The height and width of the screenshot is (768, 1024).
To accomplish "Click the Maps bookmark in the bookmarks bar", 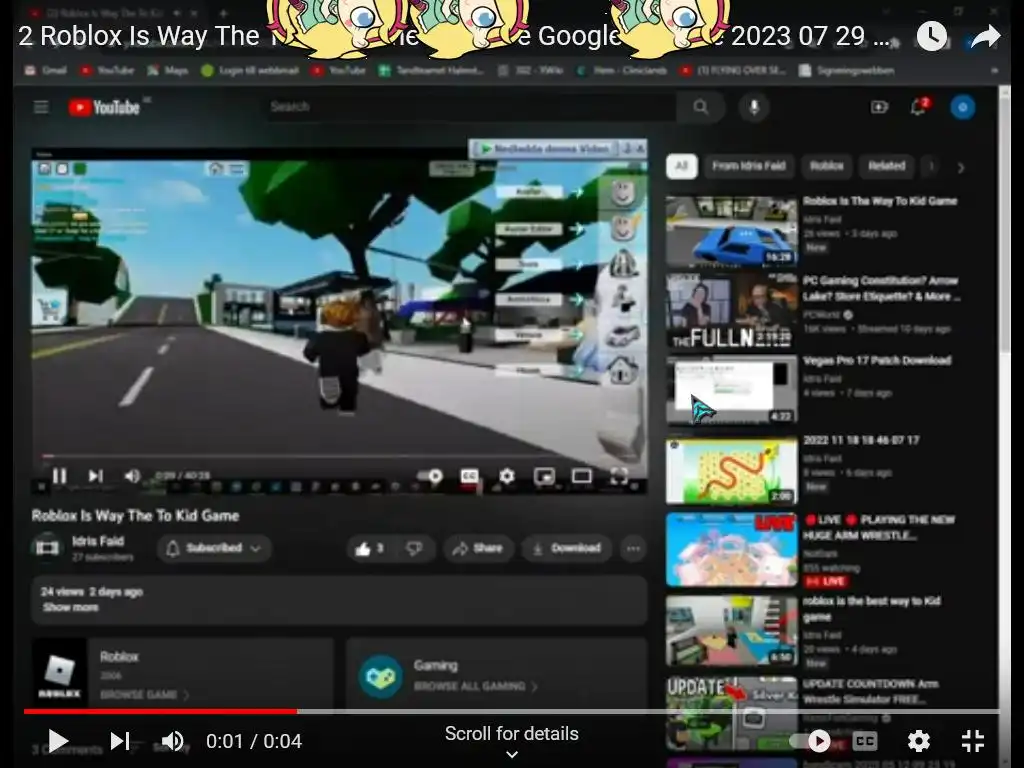I will tap(168, 70).
